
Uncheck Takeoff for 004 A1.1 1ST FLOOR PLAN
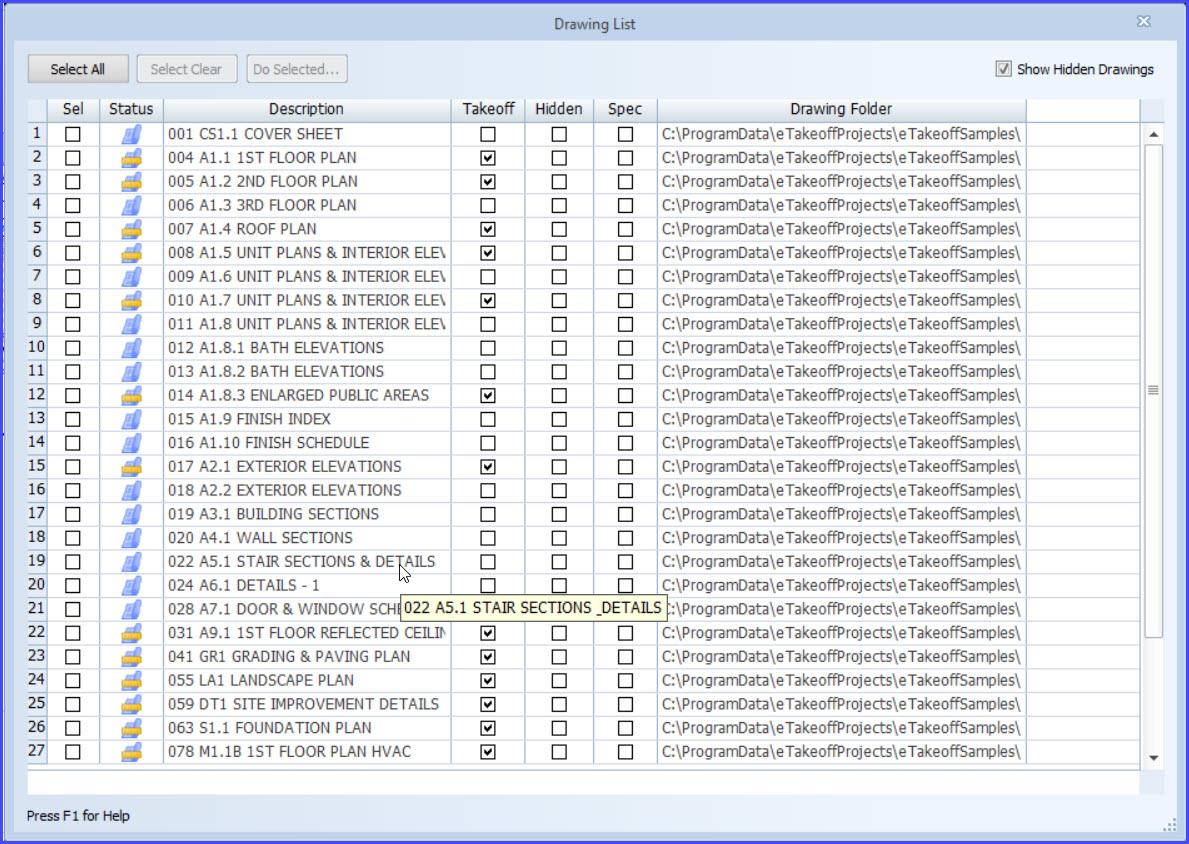(487, 157)
